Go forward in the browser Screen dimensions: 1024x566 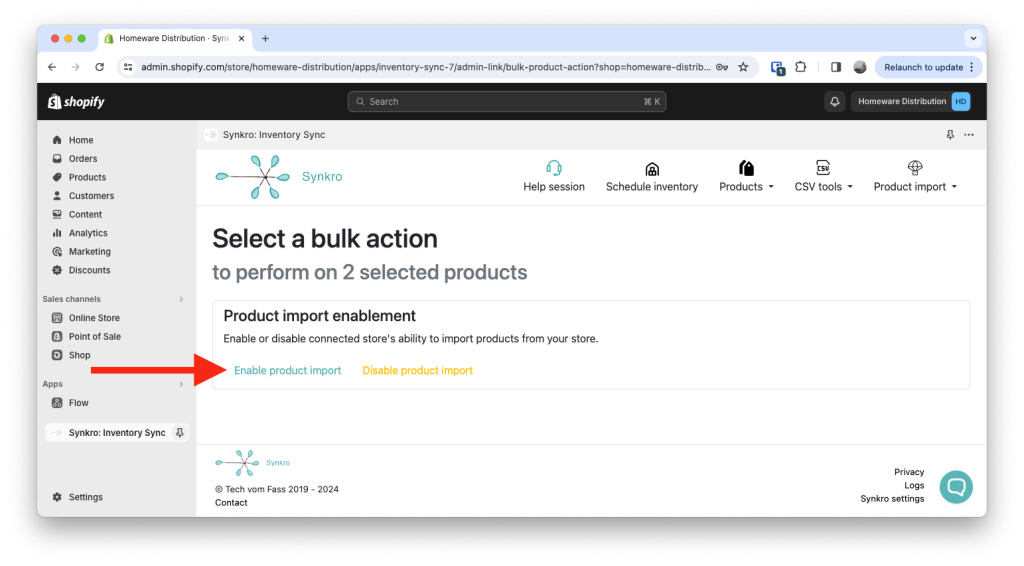pyautogui.click(x=76, y=67)
